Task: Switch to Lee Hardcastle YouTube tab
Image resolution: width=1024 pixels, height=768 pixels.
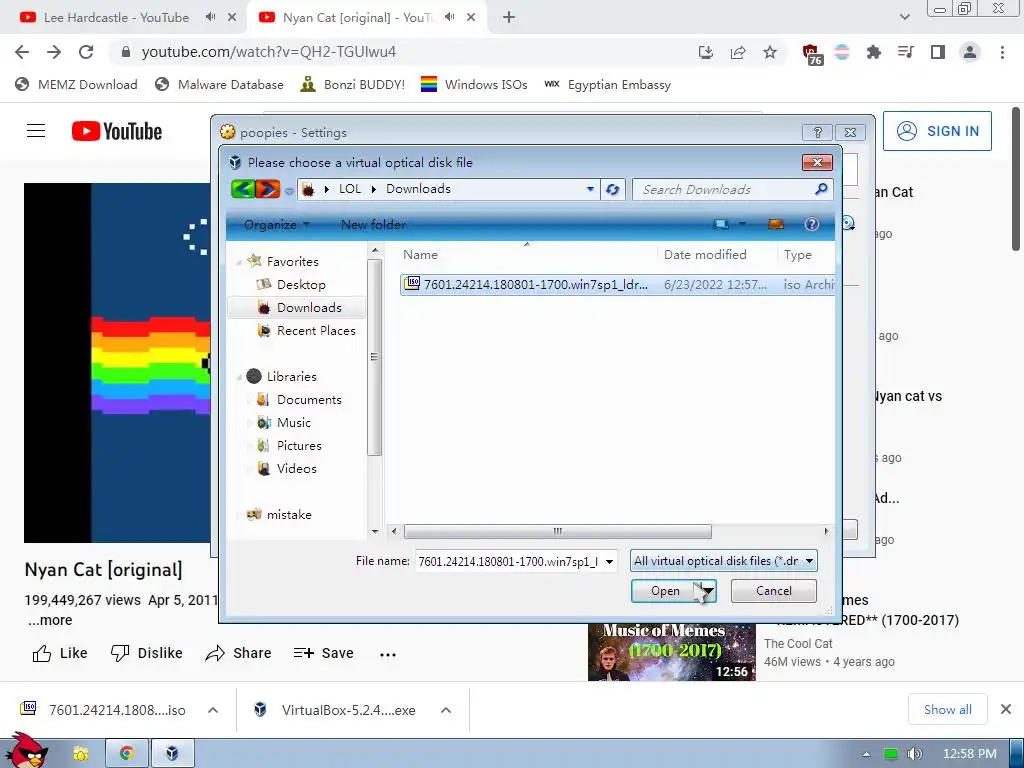Action: [116, 18]
